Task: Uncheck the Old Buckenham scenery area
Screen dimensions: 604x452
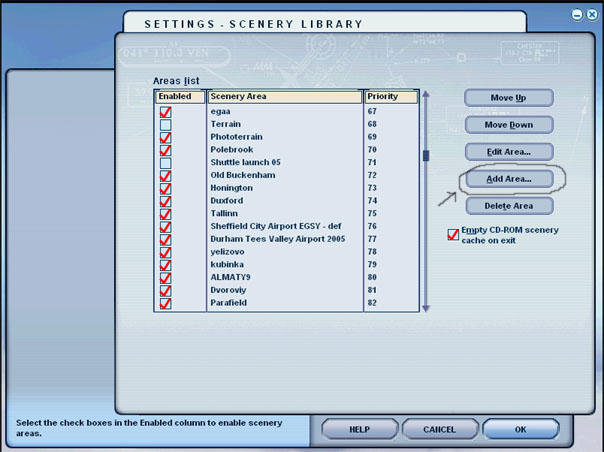Action: [166, 176]
